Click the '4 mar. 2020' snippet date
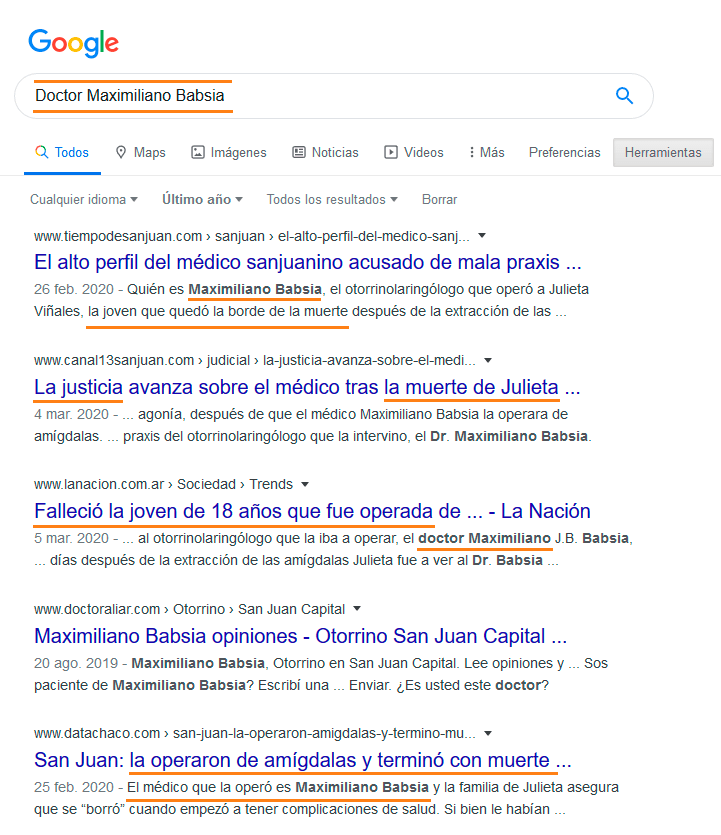The image size is (721, 835). [x=71, y=414]
